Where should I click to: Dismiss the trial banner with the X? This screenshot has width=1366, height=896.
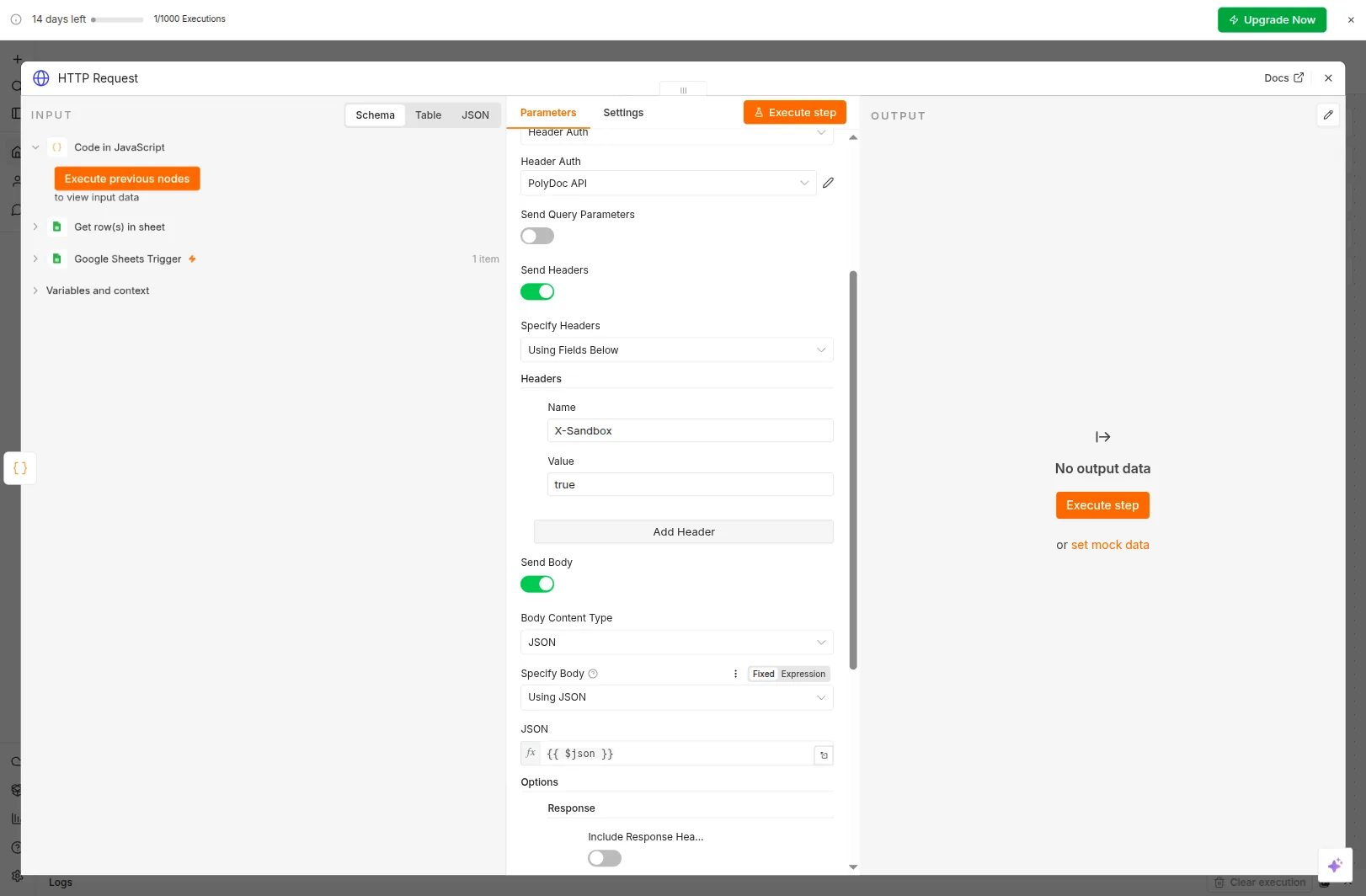click(1351, 19)
